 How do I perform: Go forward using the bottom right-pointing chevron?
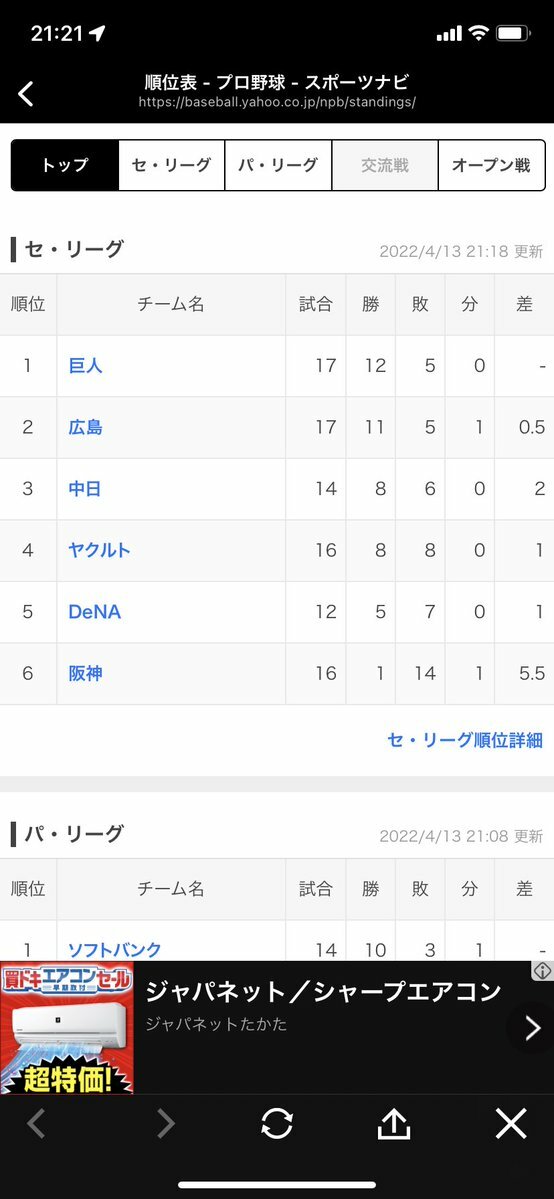tap(165, 1124)
